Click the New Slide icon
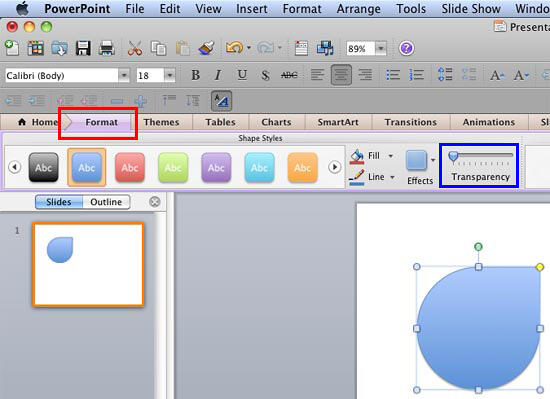 pos(301,48)
